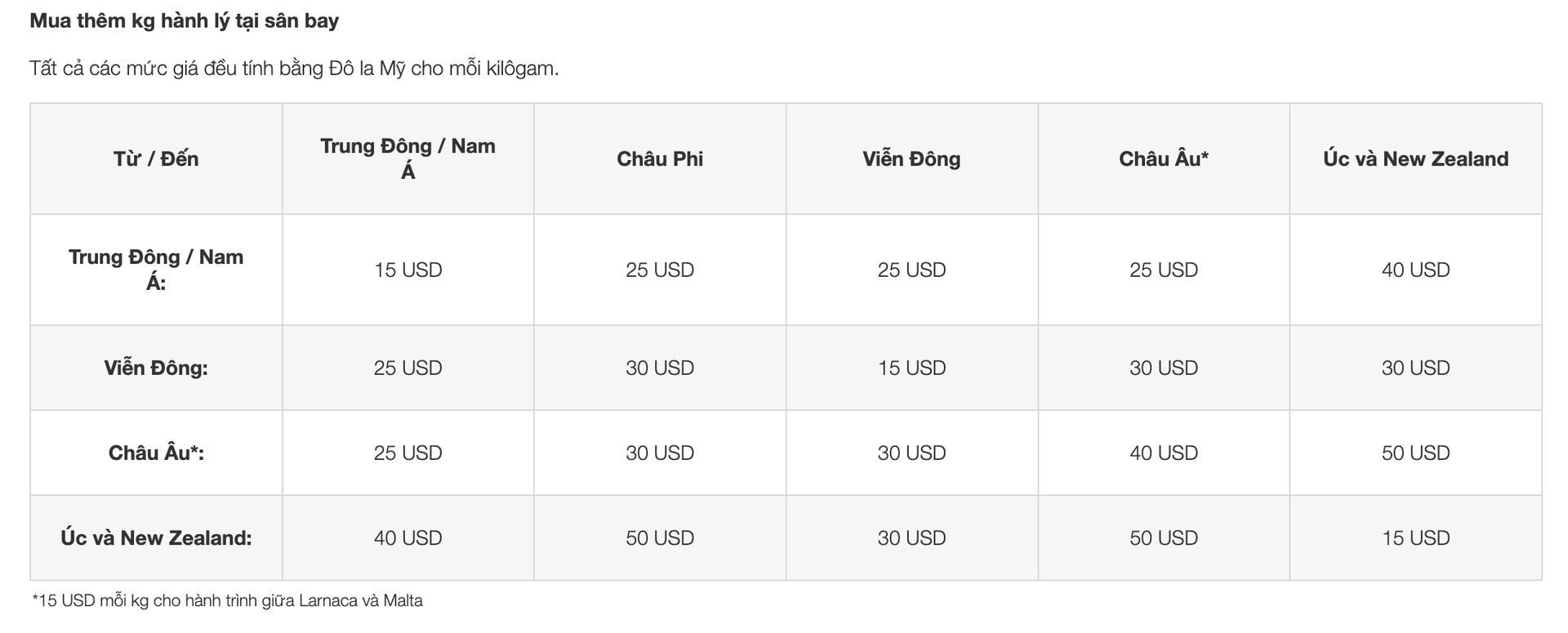The width and height of the screenshot is (1568, 633).
Task: Click 15 USD in Viễn Đông row
Action: pos(911,368)
